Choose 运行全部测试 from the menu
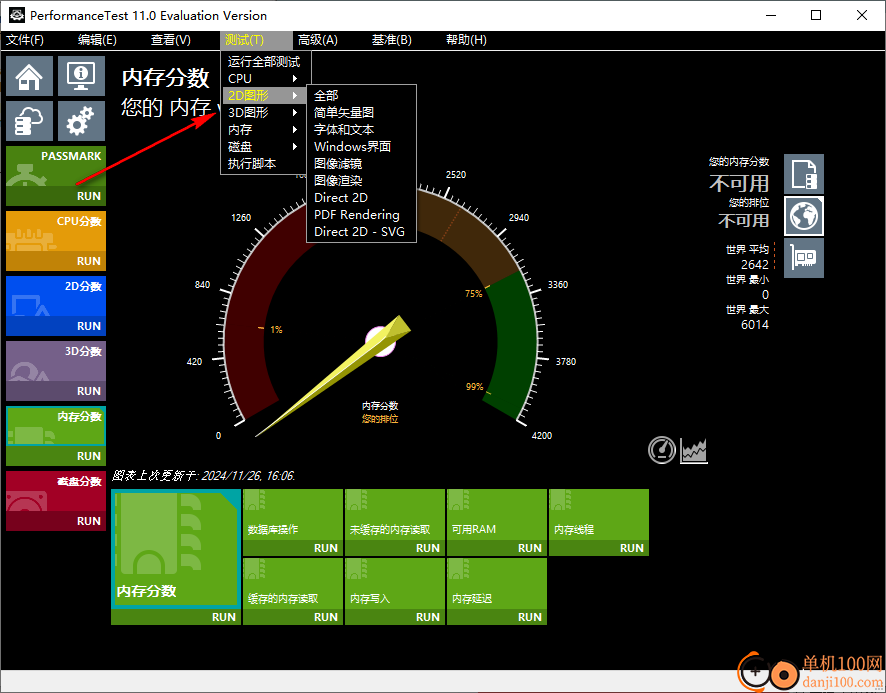886x693 pixels. 266,62
